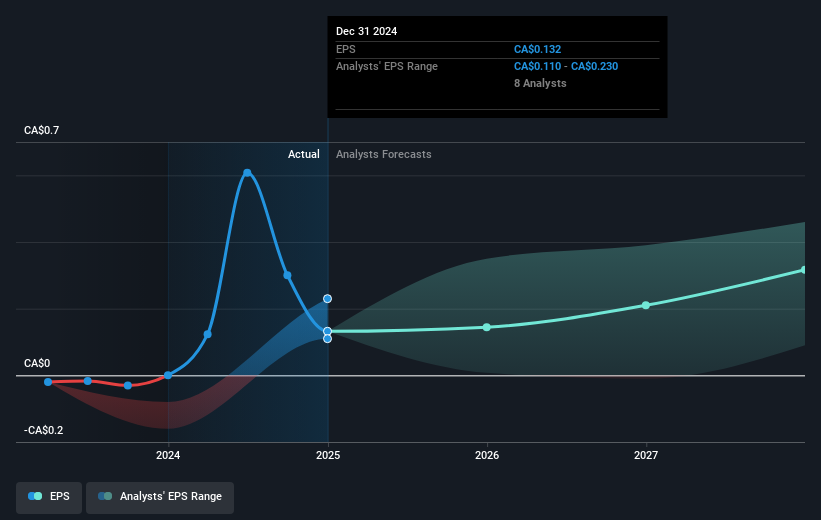Select the peak EPS data point mid-2024
The width and height of the screenshot is (821, 520).
coord(247,173)
